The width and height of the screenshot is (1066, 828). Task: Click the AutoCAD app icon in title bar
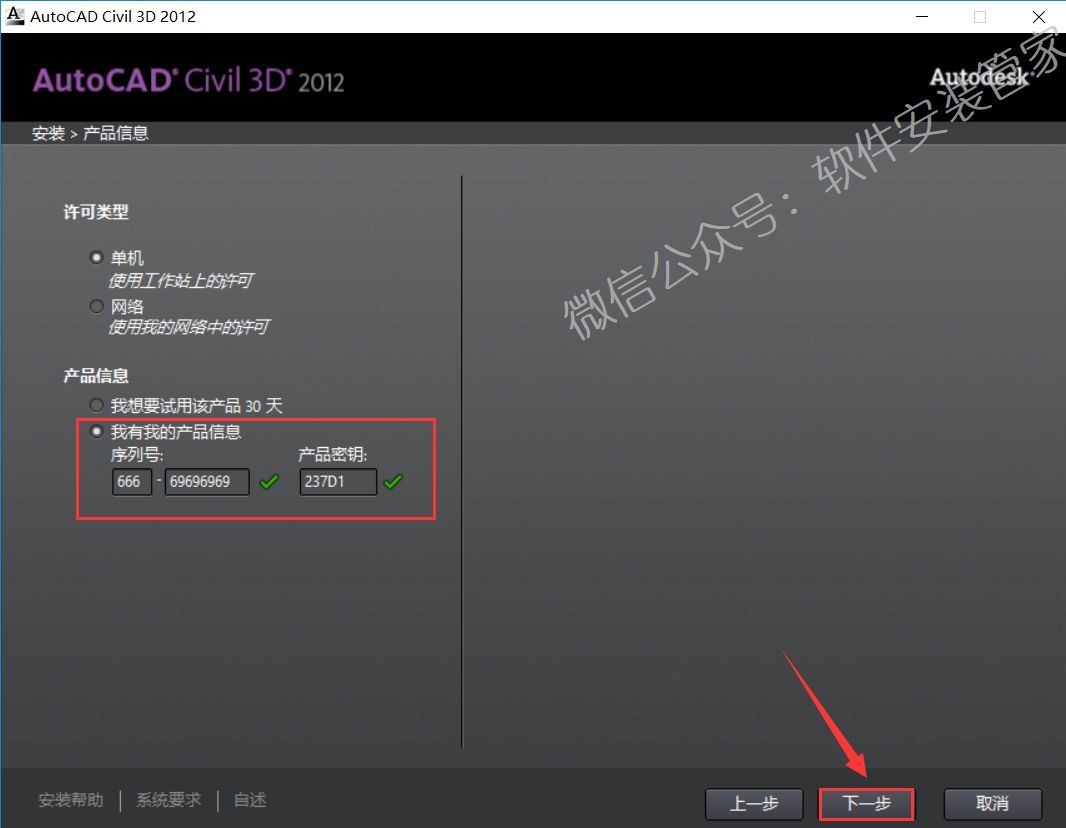click(x=15, y=16)
